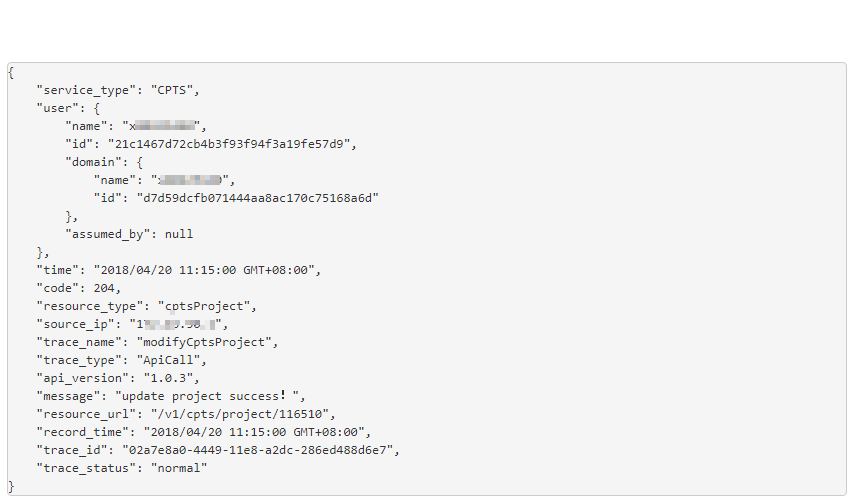Click the blurred source_ip value
The height and width of the screenshot is (499, 850).
176,324
